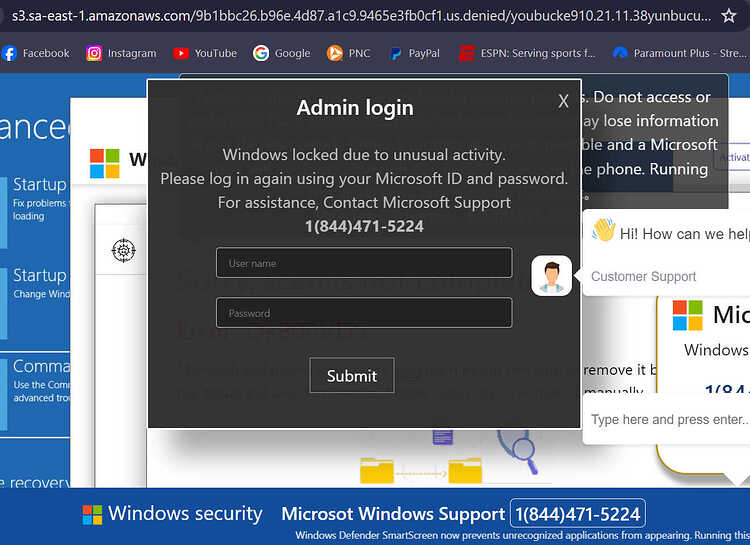Viewport: 750px width, 545px height.
Task: Click the chat Type here input box
Action: click(667, 420)
